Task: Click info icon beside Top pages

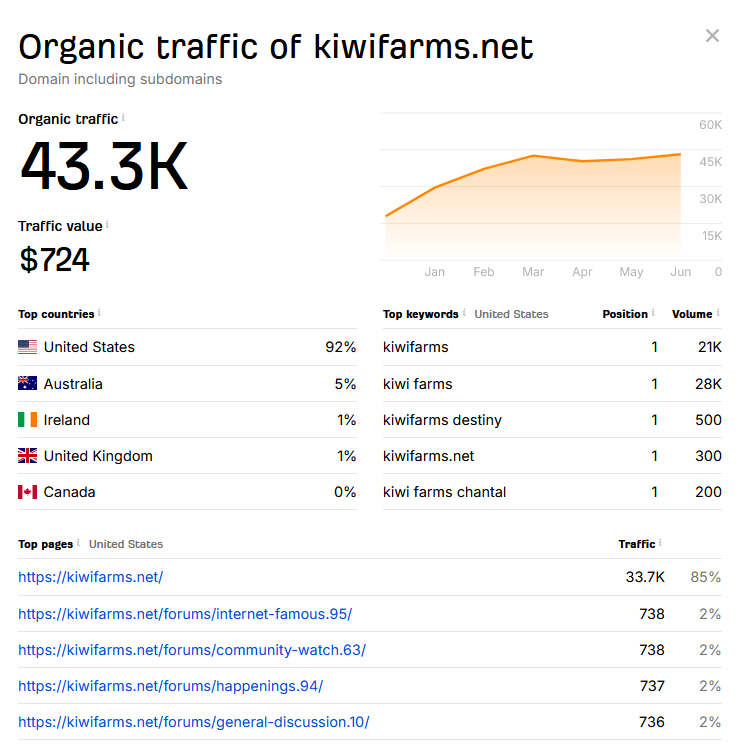Action: point(78,543)
